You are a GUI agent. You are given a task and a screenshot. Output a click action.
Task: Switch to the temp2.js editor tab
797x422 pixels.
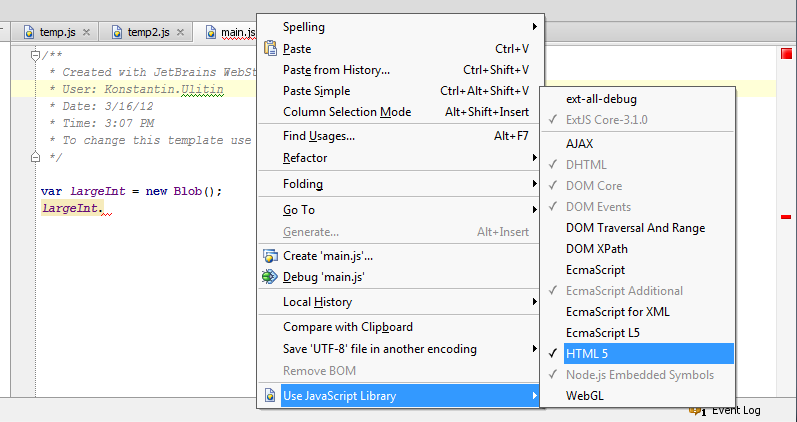[x=145, y=32]
